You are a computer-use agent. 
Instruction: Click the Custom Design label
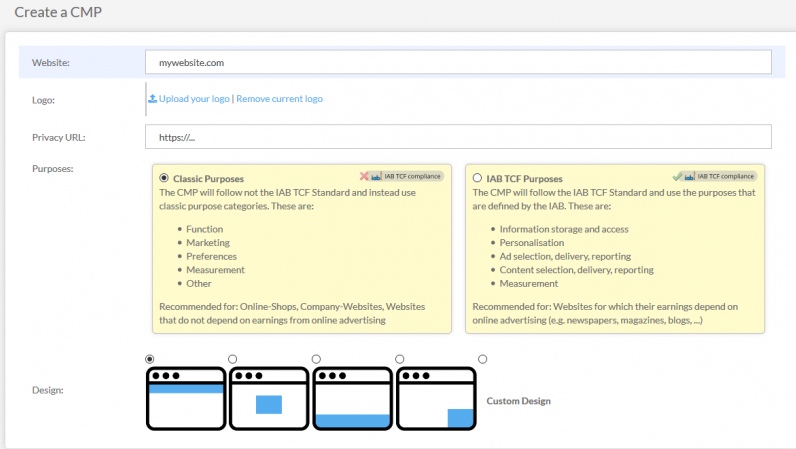point(518,401)
